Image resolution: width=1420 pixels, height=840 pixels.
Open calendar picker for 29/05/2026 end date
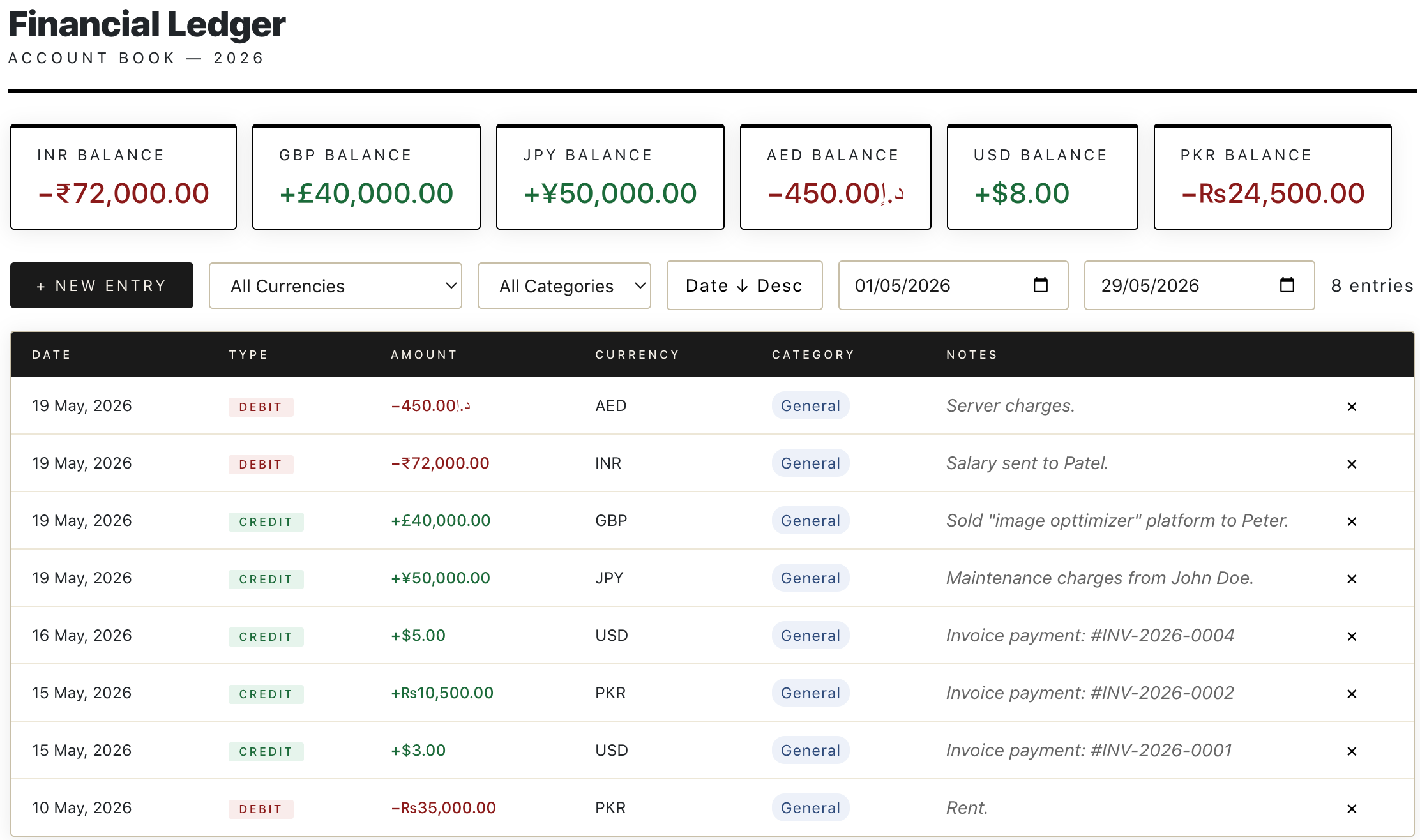(x=1287, y=285)
